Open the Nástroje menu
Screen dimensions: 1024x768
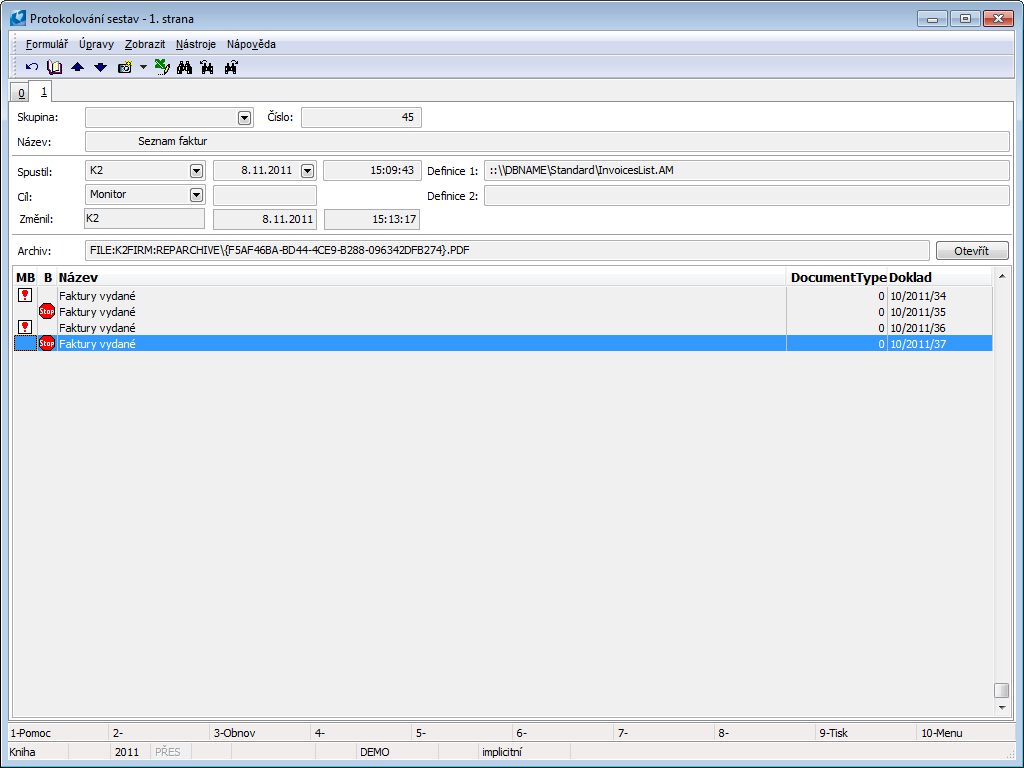196,44
